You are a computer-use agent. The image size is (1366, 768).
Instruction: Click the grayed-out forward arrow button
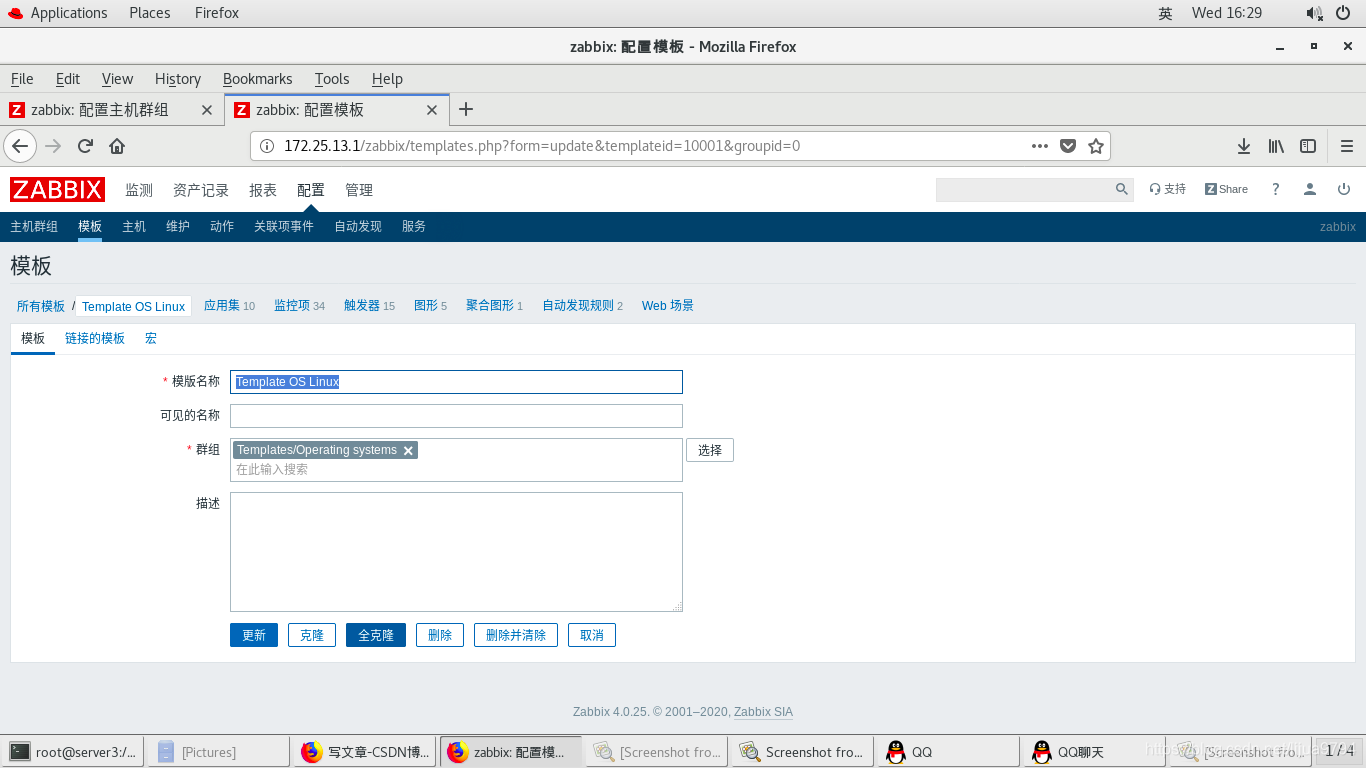tap(53, 146)
